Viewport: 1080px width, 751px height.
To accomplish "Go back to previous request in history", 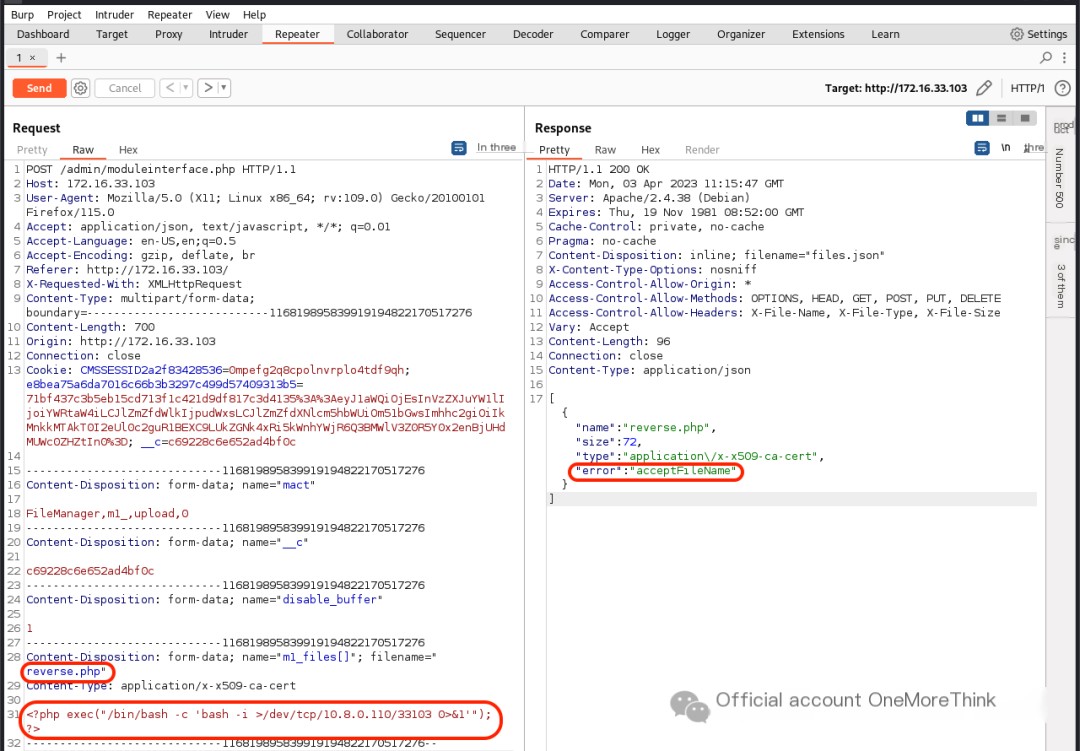I will (170, 88).
